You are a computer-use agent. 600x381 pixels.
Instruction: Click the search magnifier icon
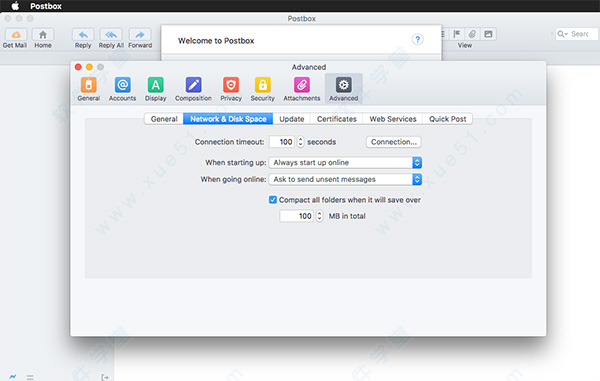[x=561, y=34]
